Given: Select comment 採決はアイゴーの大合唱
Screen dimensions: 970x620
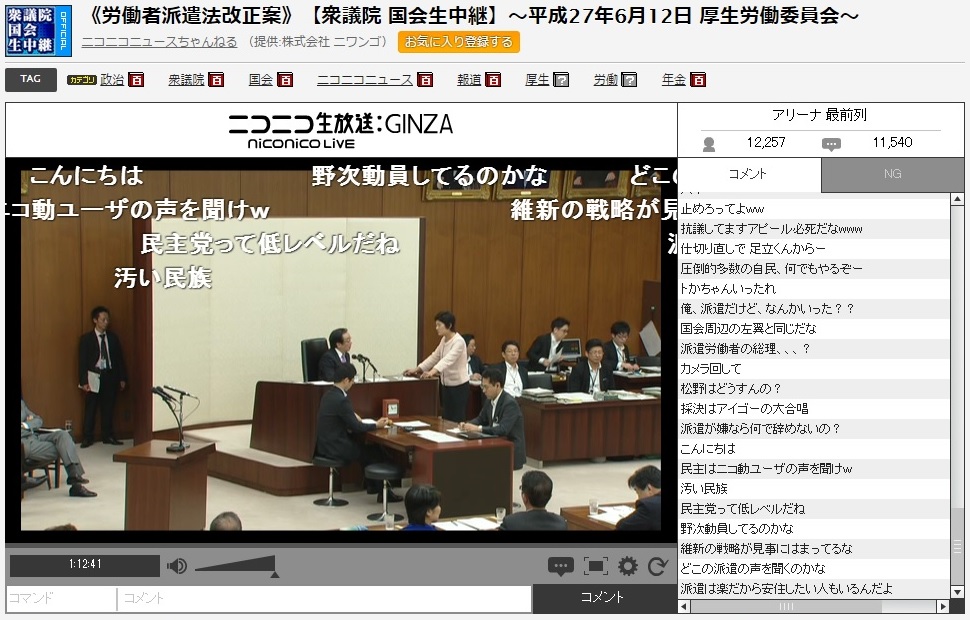Looking at the screenshot, I should [x=813, y=409].
